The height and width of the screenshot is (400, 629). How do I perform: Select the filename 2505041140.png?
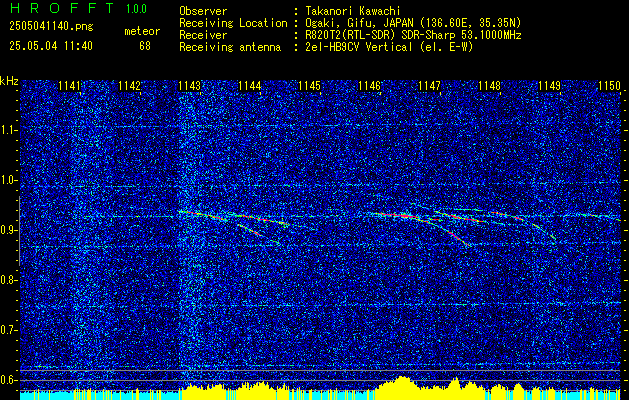[x=51, y=27]
